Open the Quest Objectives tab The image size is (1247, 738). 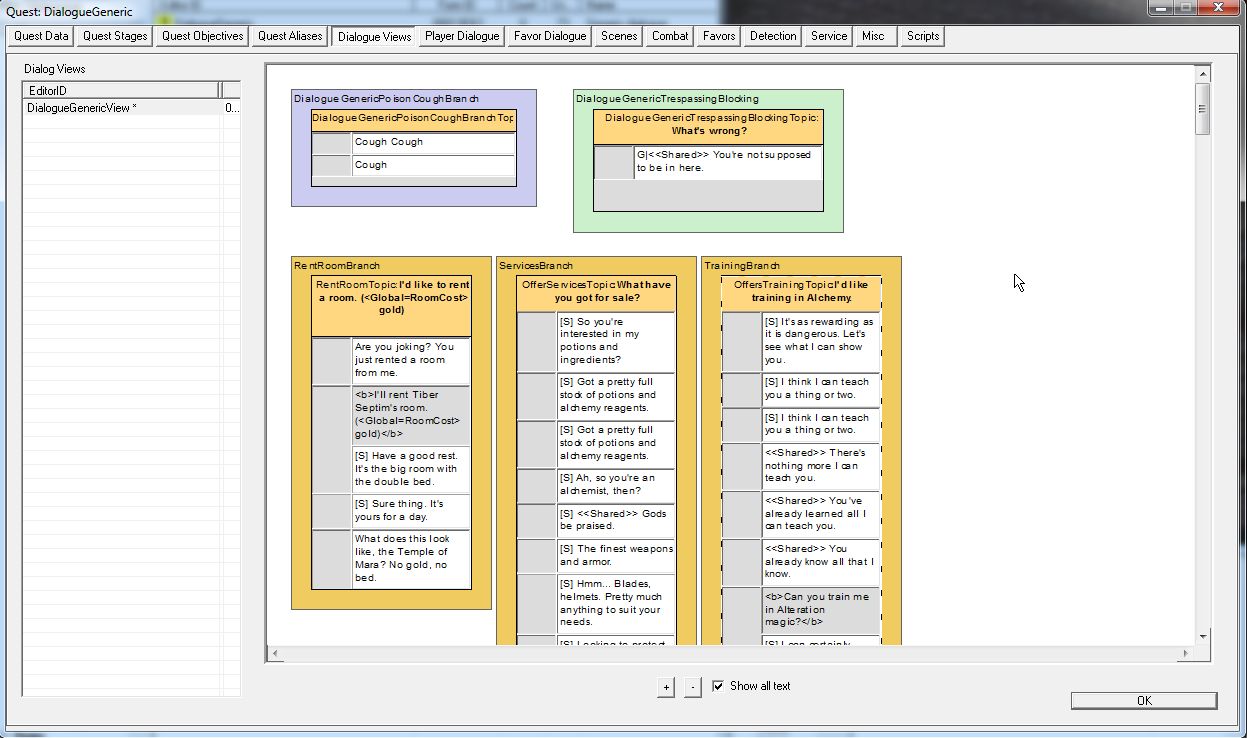coord(203,36)
